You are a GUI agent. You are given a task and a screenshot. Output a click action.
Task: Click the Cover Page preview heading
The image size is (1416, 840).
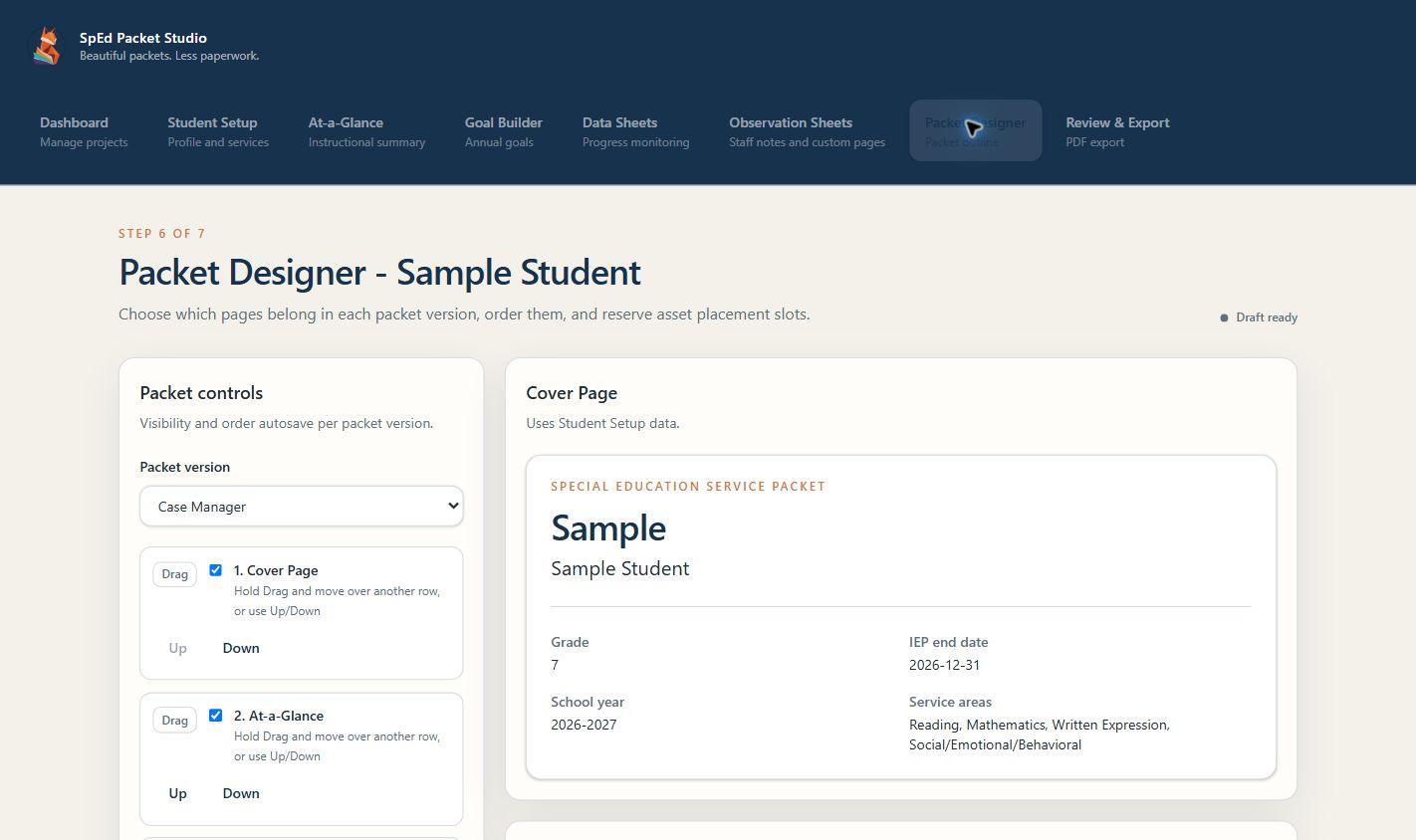(572, 393)
